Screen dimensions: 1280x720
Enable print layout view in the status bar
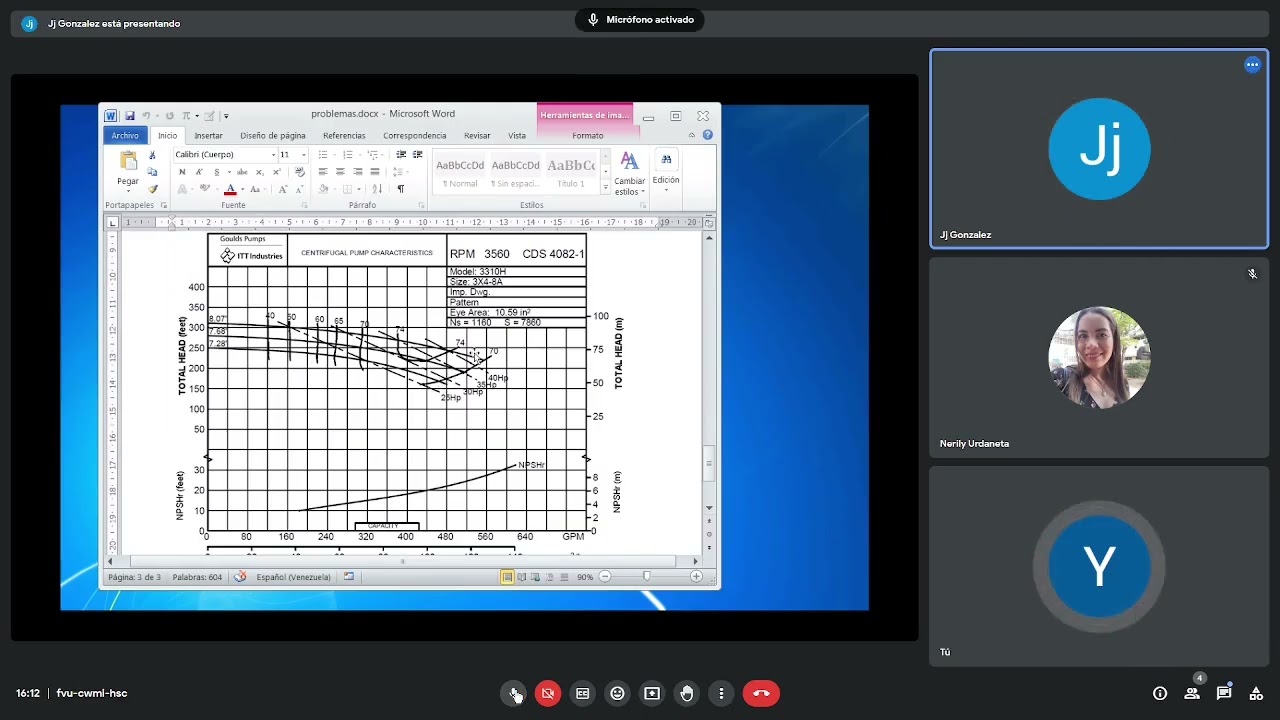pyautogui.click(x=507, y=577)
